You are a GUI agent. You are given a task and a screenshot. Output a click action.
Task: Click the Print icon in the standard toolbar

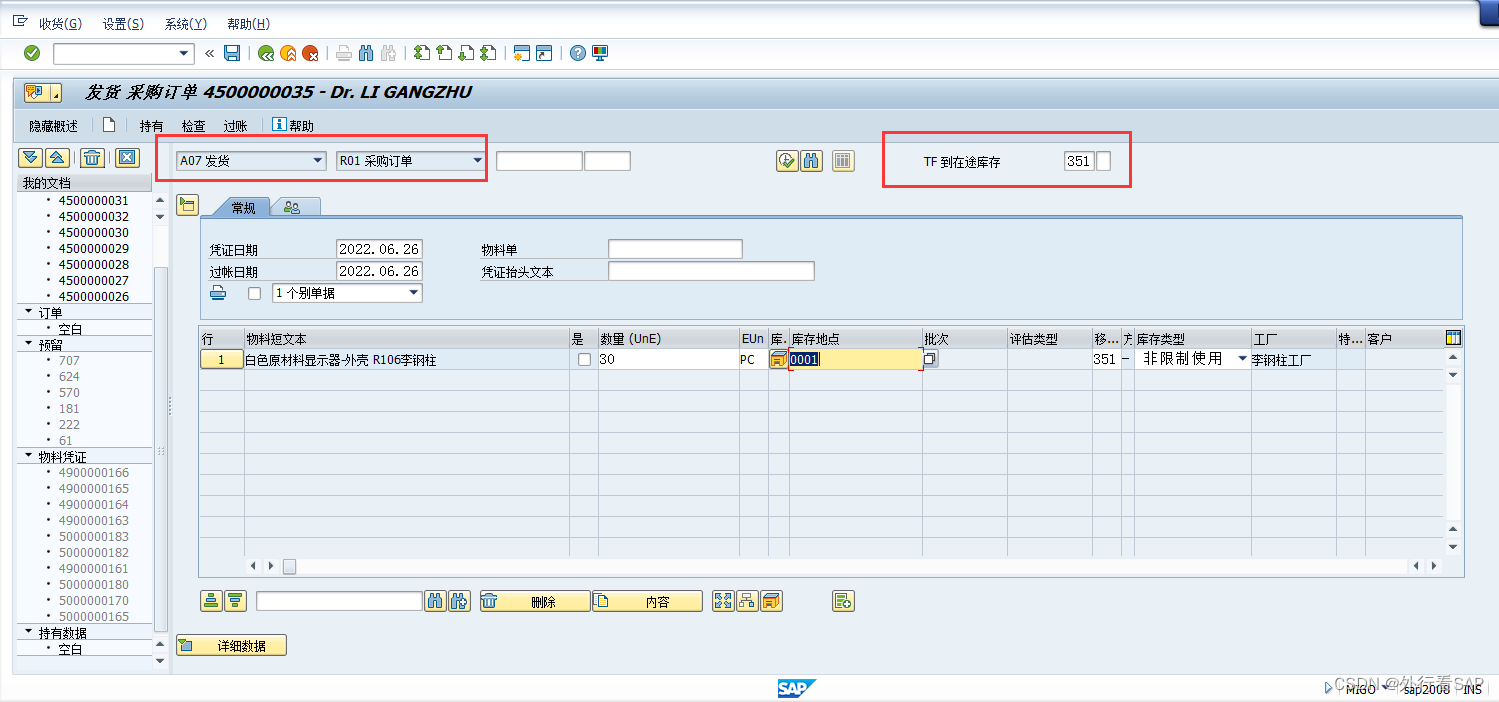[x=343, y=53]
